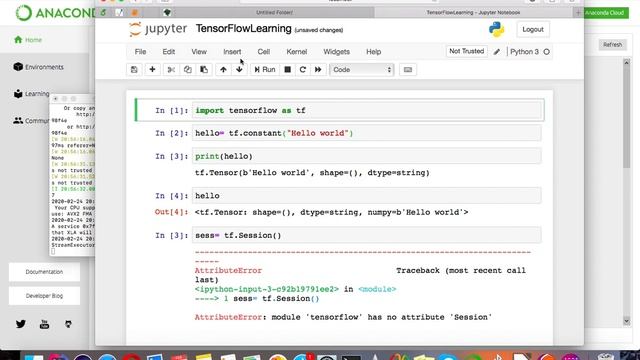Save the notebook with the floppy icon
The height and width of the screenshot is (360, 640).
[x=134, y=70]
